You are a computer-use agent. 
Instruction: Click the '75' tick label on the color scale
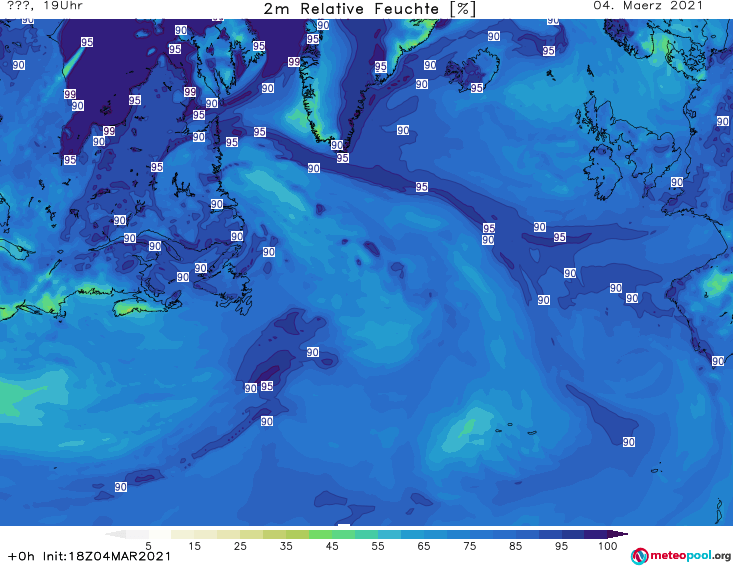point(469,546)
